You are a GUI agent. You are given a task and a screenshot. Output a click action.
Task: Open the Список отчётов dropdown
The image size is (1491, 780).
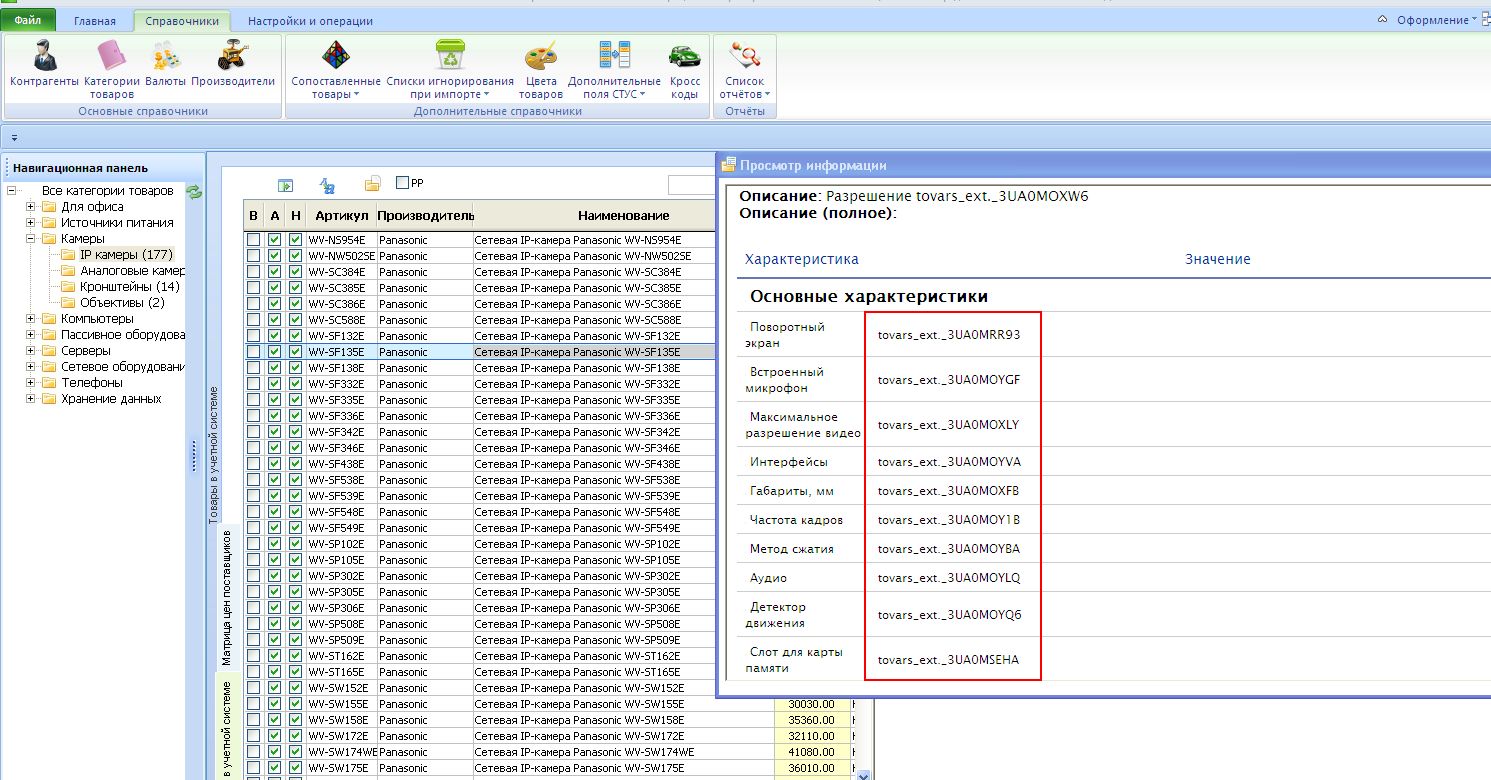pyautogui.click(x=744, y=68)
